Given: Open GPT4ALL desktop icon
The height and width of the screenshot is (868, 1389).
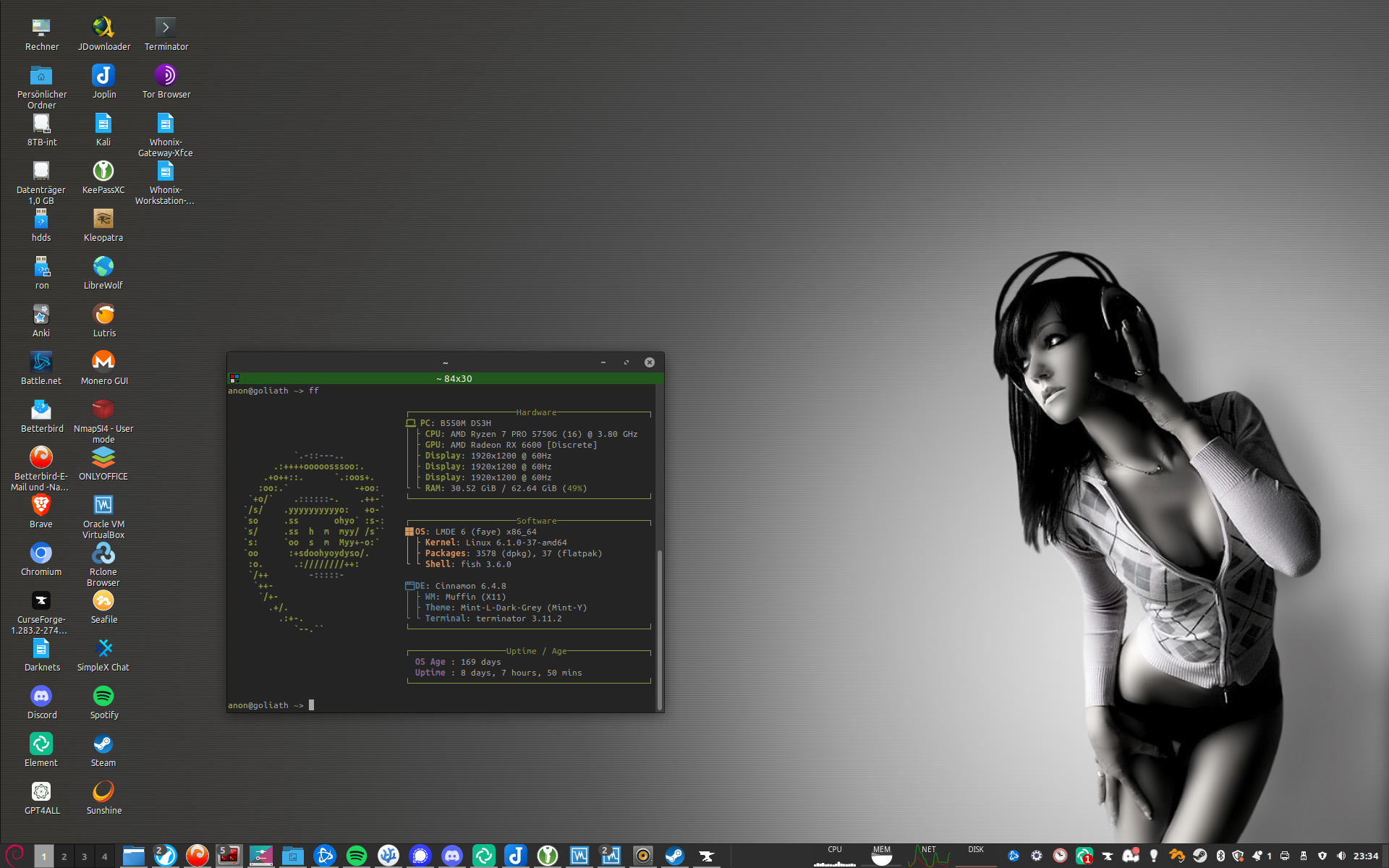Looking at the screenshot, I should [41, 799].
